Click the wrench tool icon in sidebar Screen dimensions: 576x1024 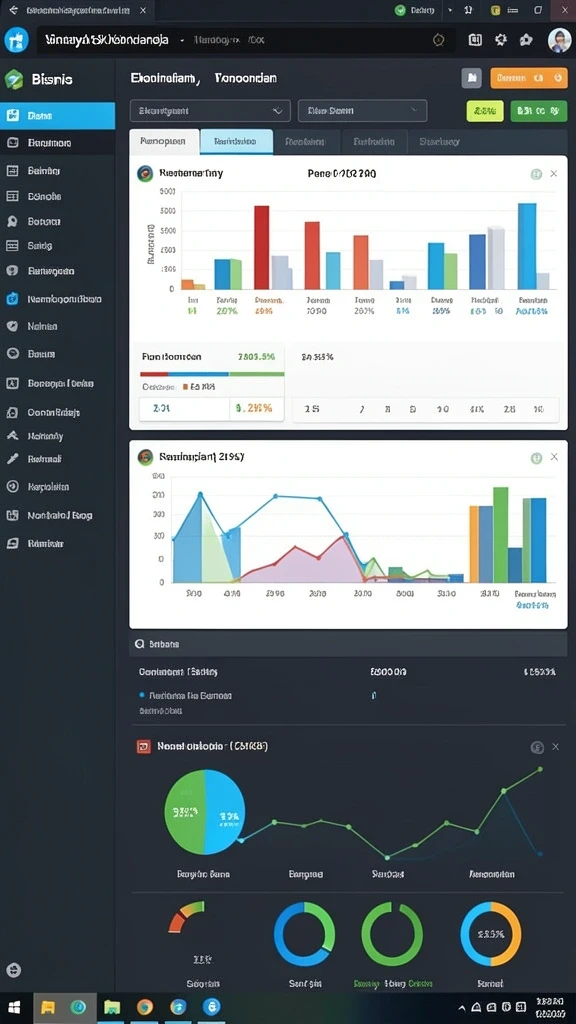12,459
